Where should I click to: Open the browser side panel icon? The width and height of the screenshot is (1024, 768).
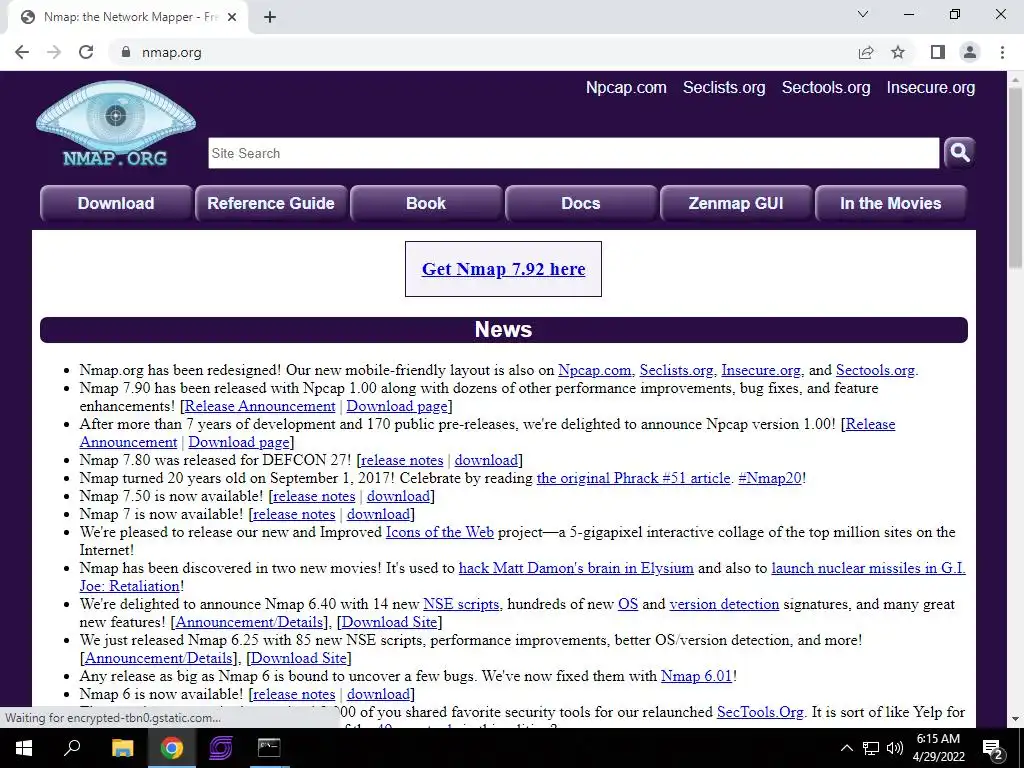pos(938,52)
